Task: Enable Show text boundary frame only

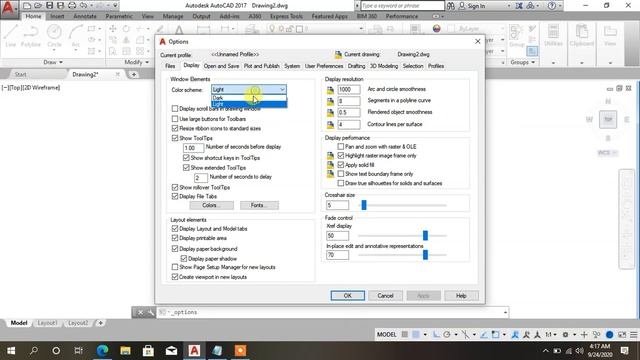Action: tap(340, 173)
